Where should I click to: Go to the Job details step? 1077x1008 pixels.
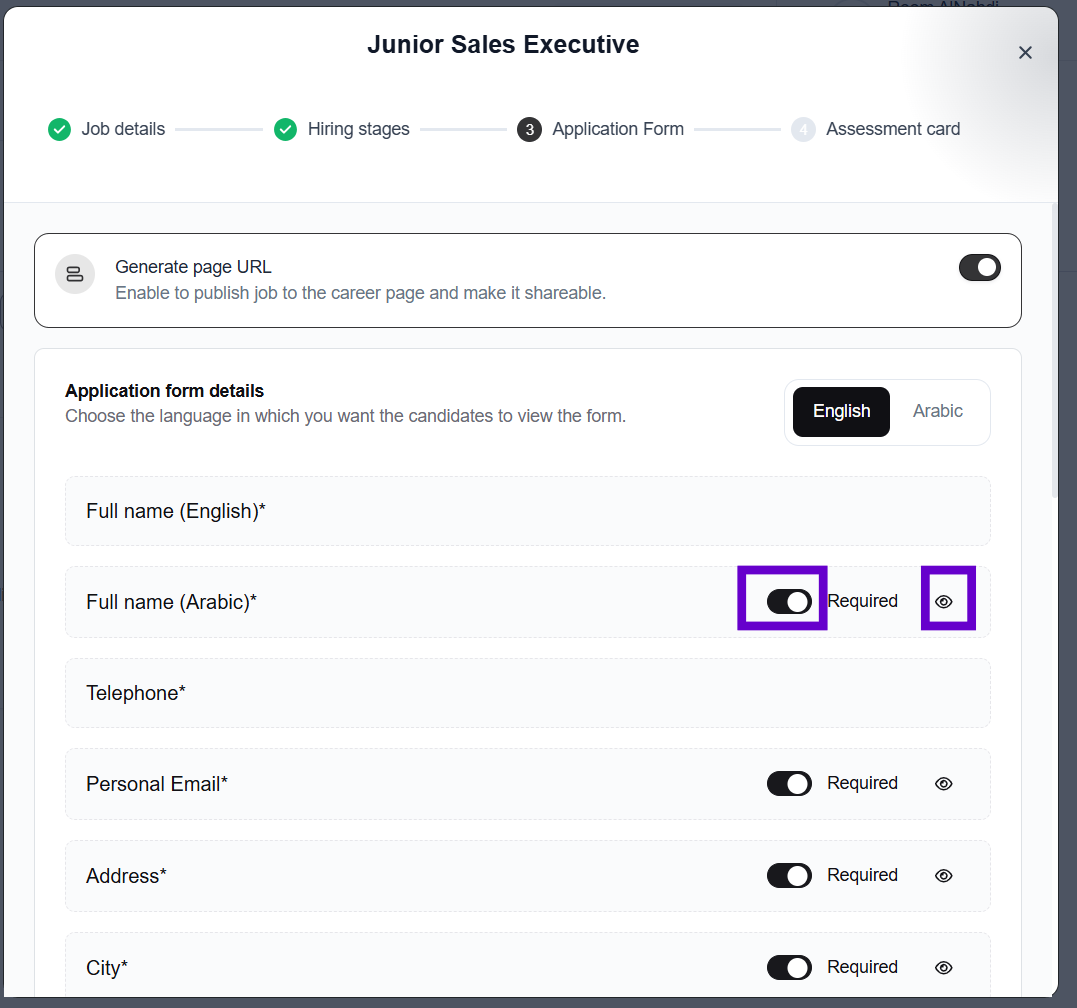[123, 129]
